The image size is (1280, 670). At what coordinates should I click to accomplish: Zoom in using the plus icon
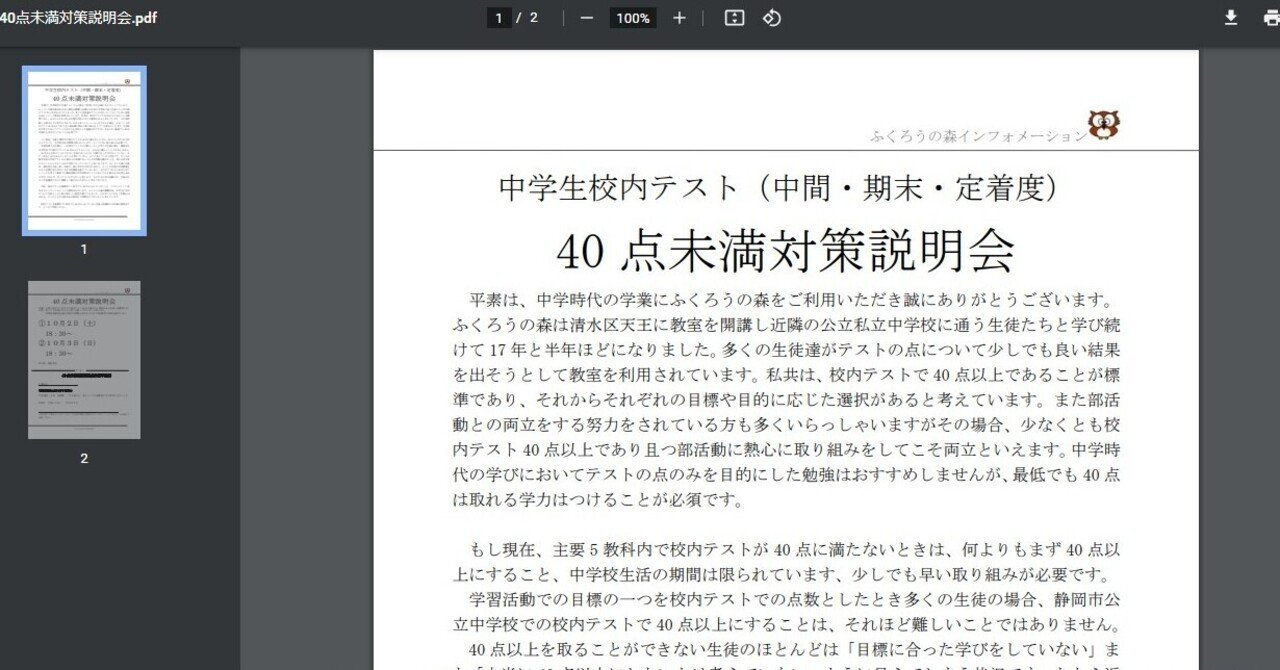click(x=679, y=17)
